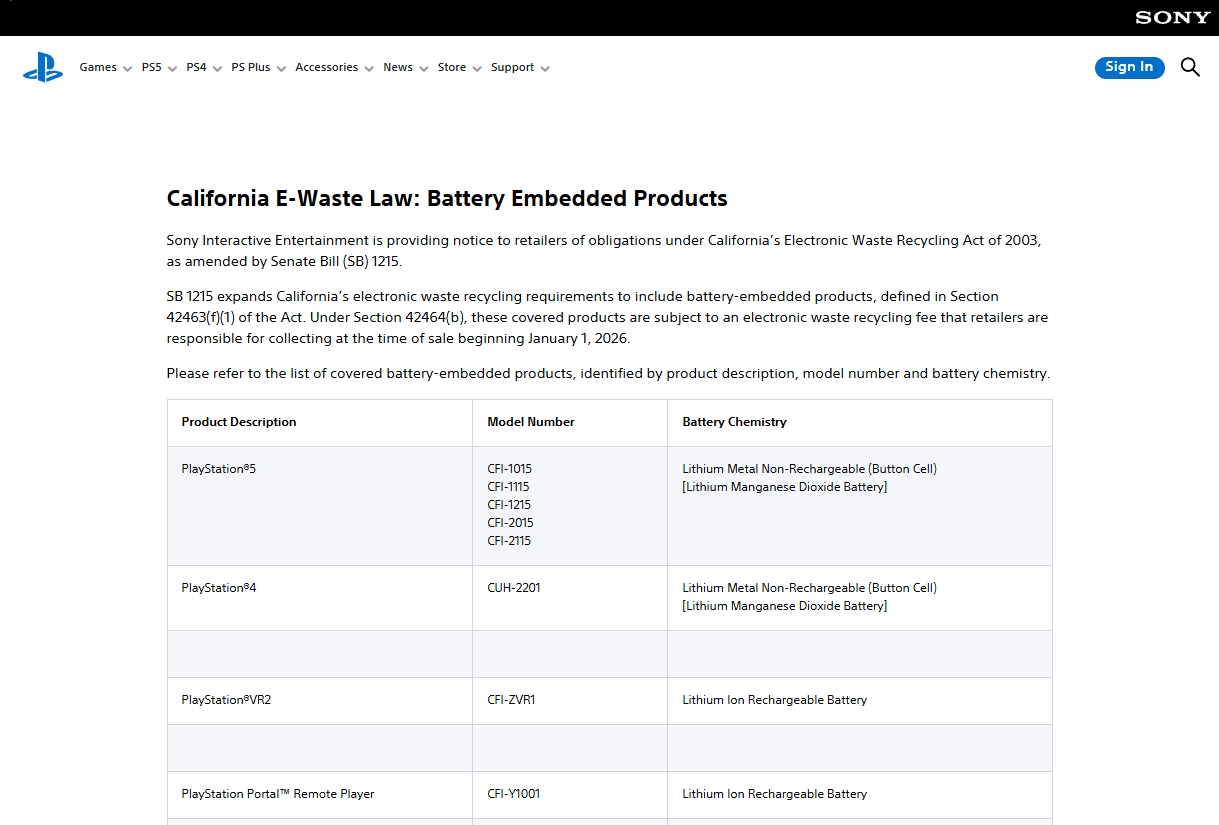Image resolution: width=1219 pixels, height=825 pixels.
Task: Open search with the magnifying glass icon
Action: 1190,67
